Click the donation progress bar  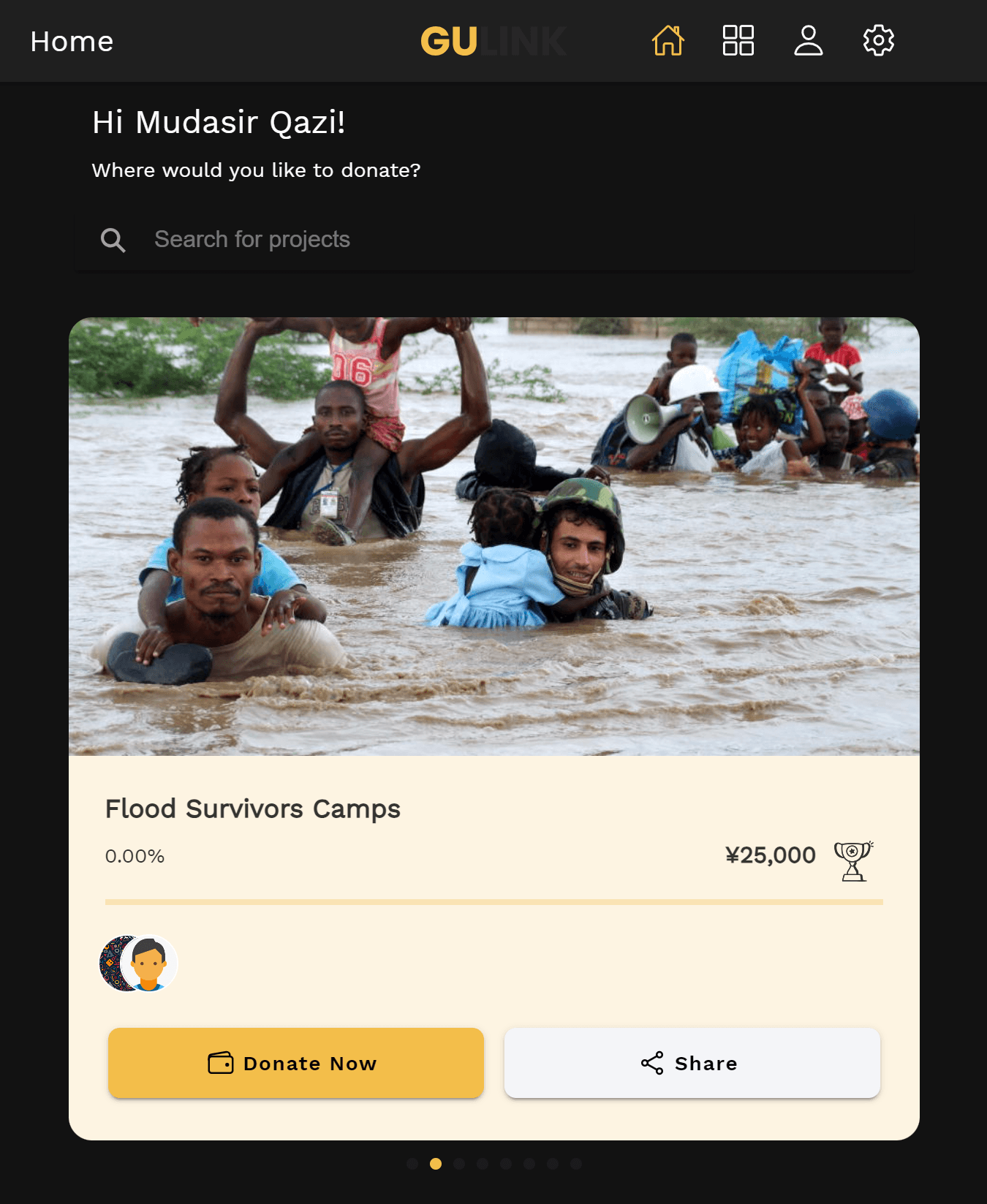tap(494, 902)
